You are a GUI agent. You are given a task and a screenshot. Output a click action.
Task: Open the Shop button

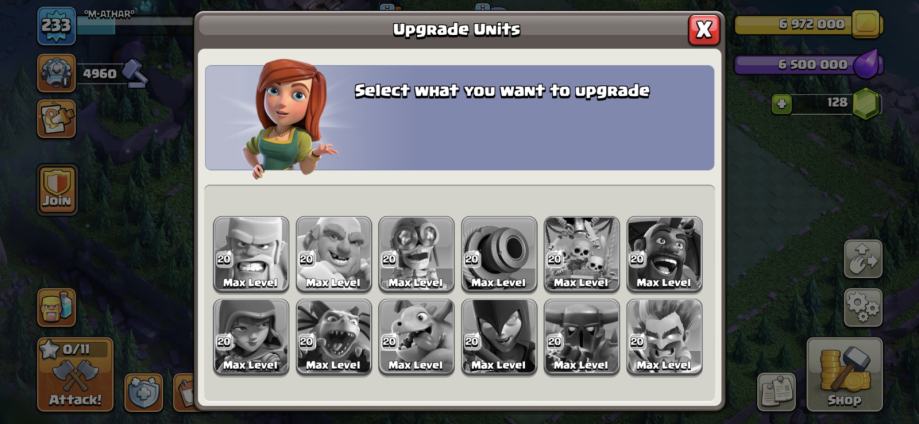tap(845, 374)
